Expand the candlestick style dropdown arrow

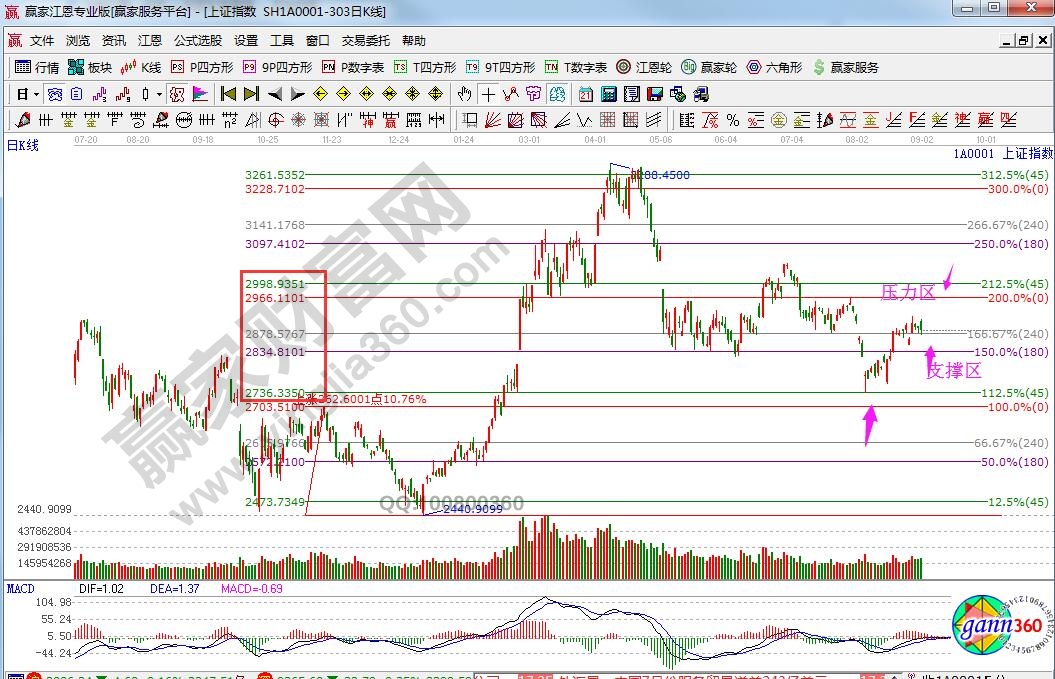click(160, 94)
